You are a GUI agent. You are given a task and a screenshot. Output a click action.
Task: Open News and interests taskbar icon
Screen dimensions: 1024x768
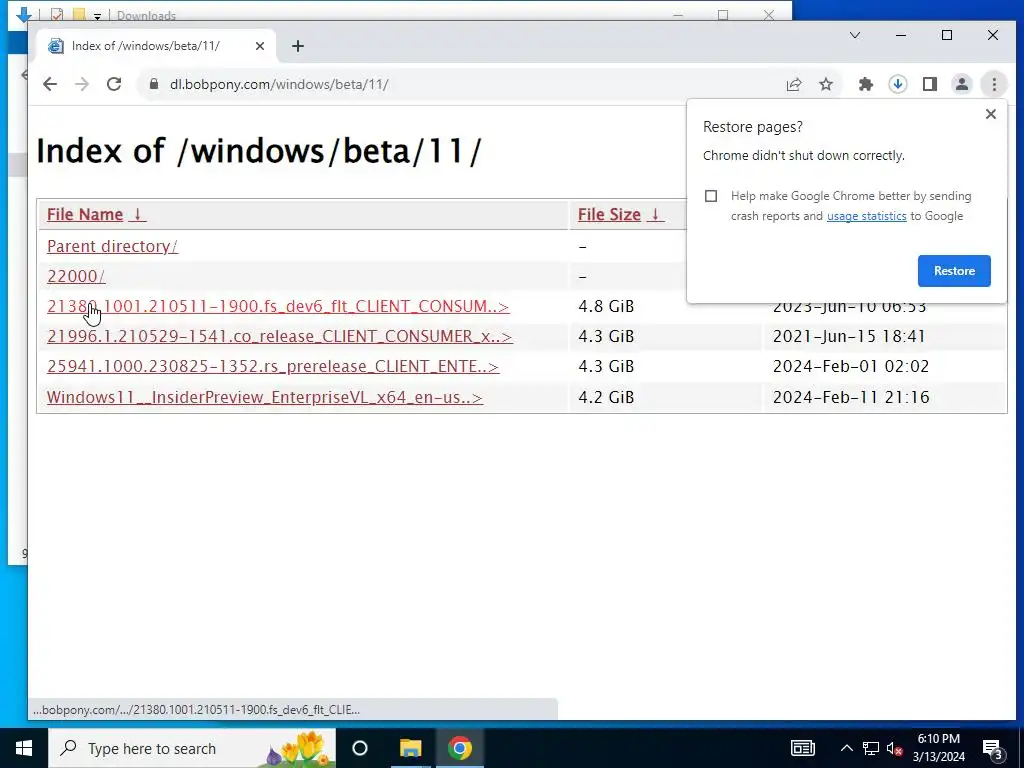pyautogui.click(x=803, y=748)
